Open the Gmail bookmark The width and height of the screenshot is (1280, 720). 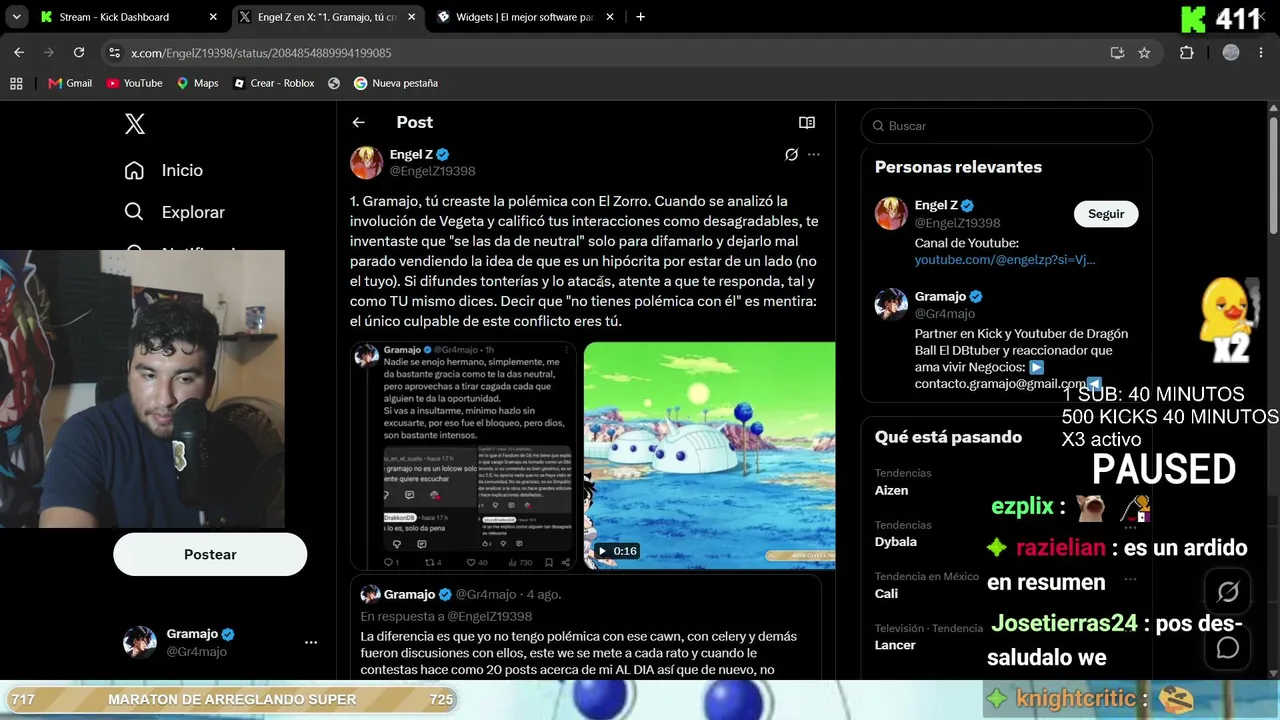pos(70,83)
